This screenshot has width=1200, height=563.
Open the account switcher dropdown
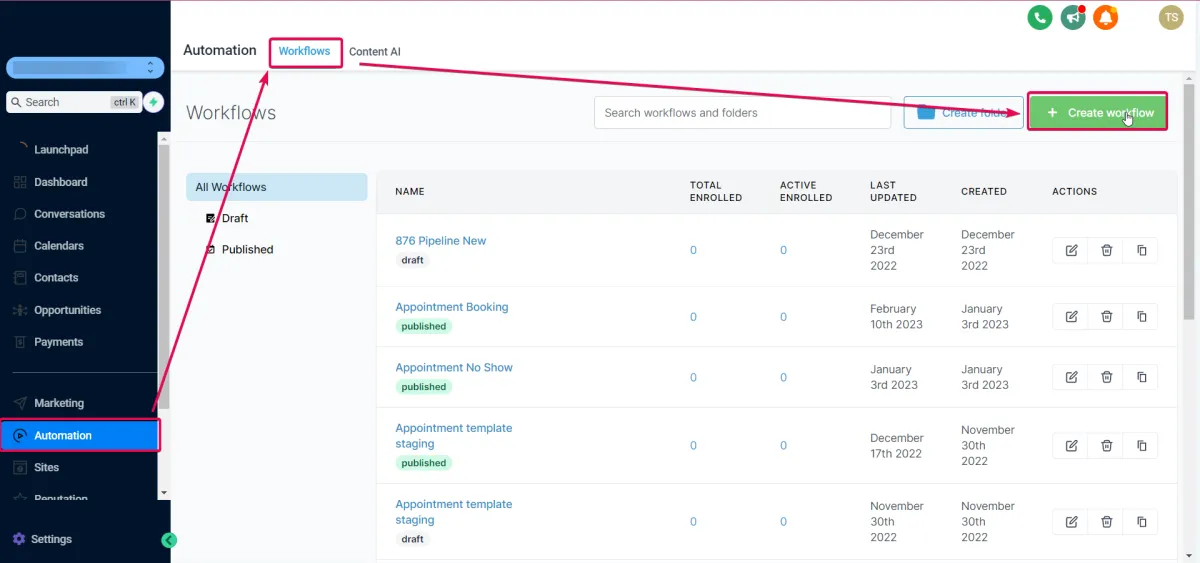tap(84, 68)
